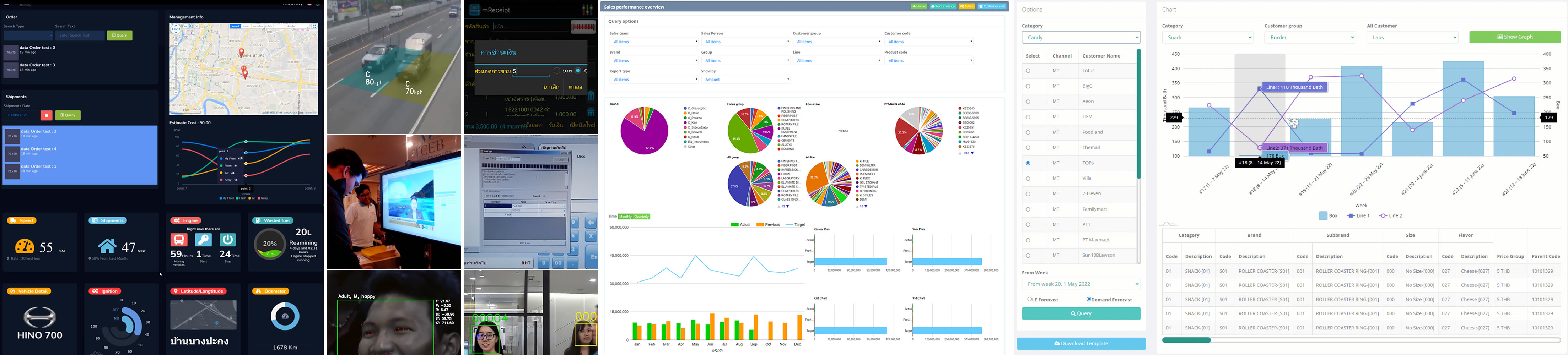
Task: Click the Brand pie chart
Action: 644,130
